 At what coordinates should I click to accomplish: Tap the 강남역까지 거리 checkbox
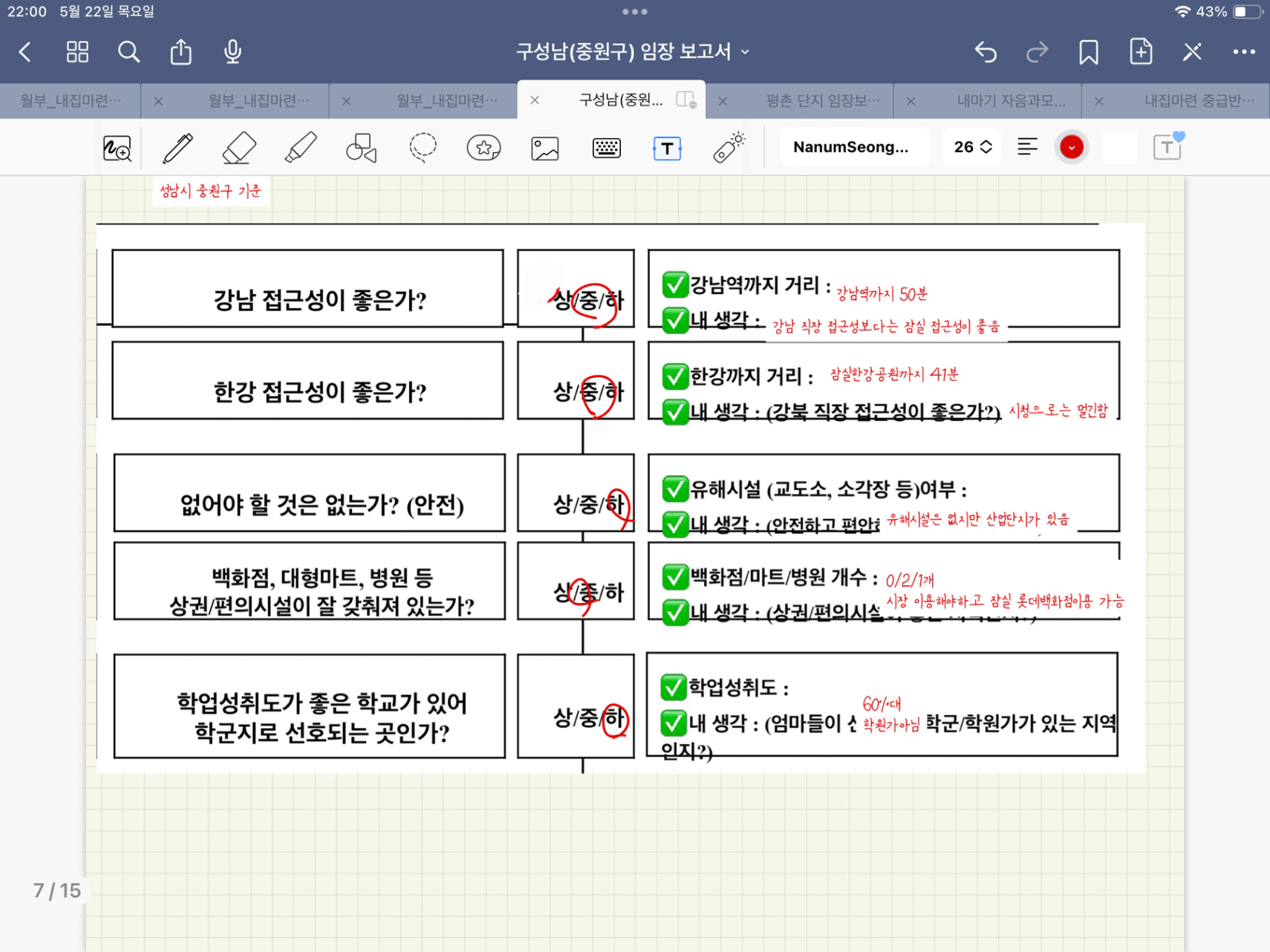[674, 284]
